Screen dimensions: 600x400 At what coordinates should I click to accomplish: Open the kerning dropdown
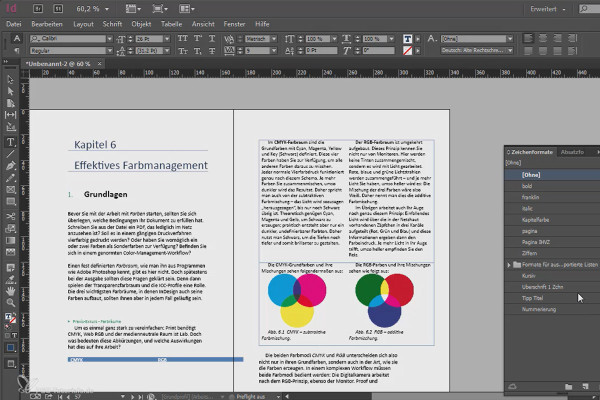pos(274,39)
